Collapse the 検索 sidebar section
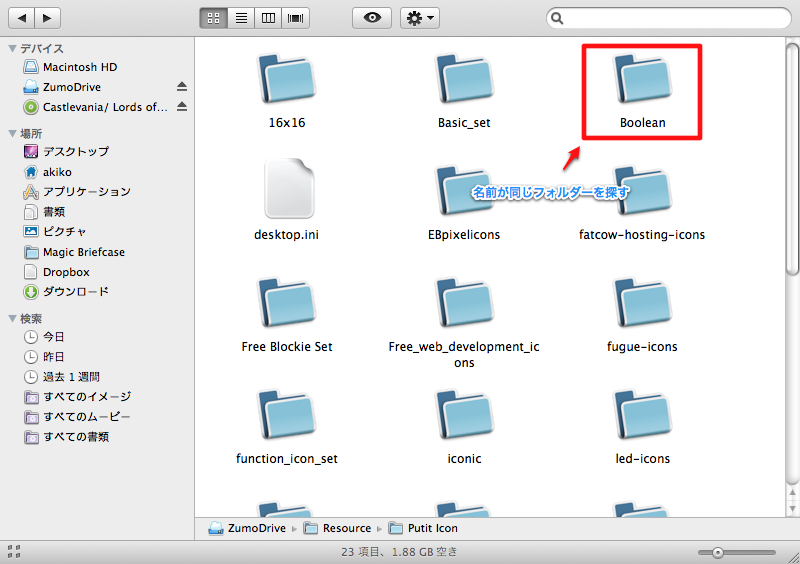The image size is (800, 564). point(13,318)
